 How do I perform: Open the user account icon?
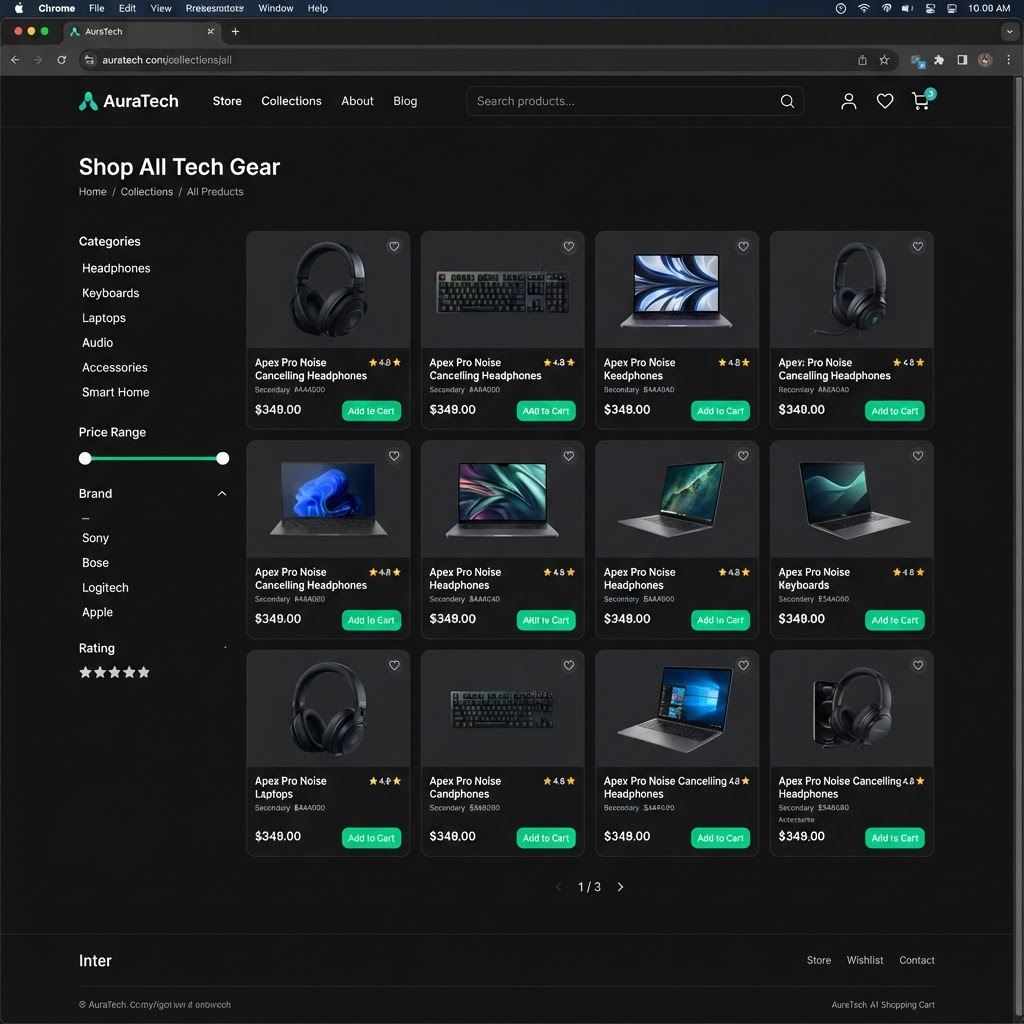(x=848, y=101)
